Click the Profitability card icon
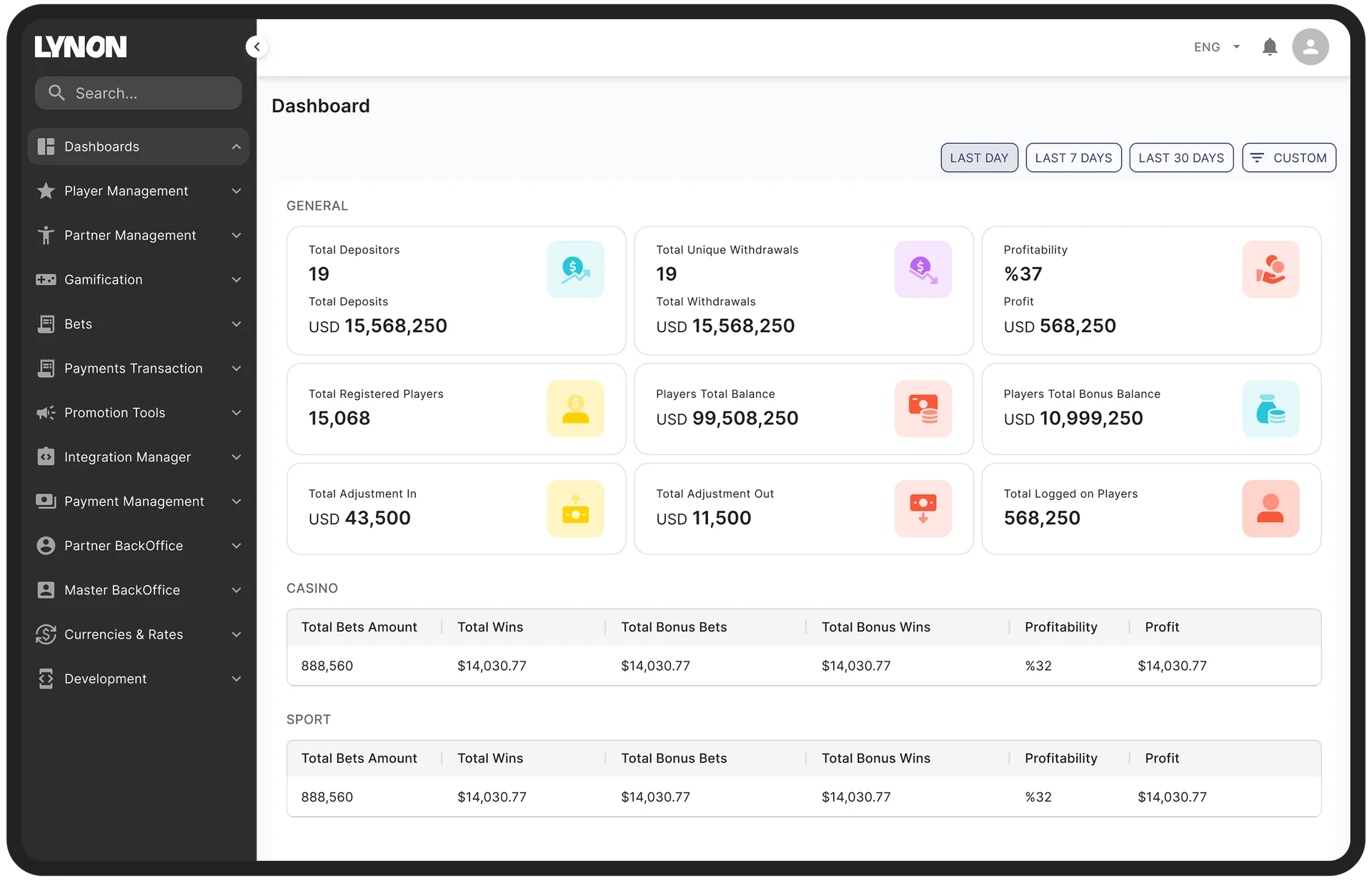The image size is (1372, 880). (1270, 269)
